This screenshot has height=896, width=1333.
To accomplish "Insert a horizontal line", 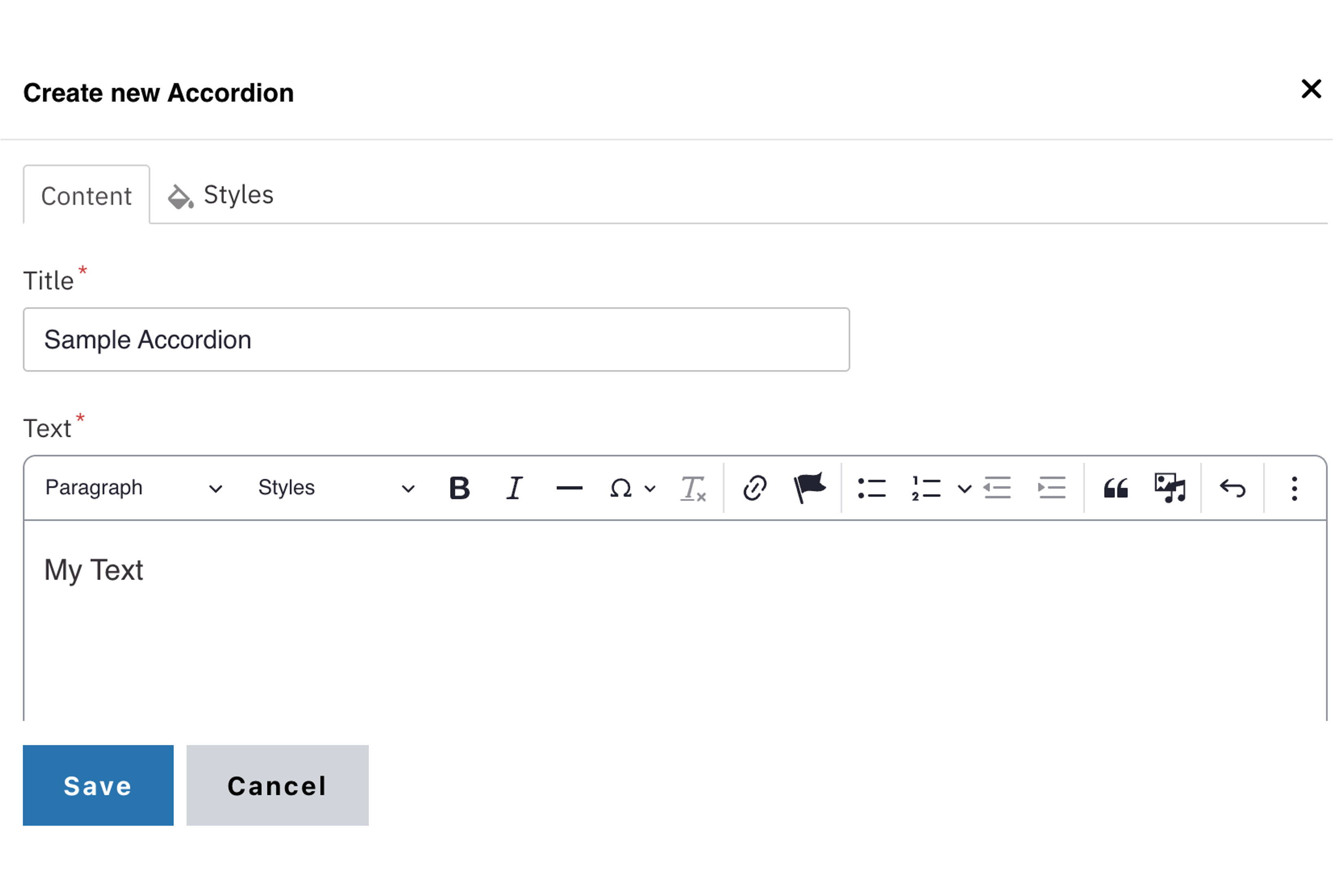I will click(569, 488).
